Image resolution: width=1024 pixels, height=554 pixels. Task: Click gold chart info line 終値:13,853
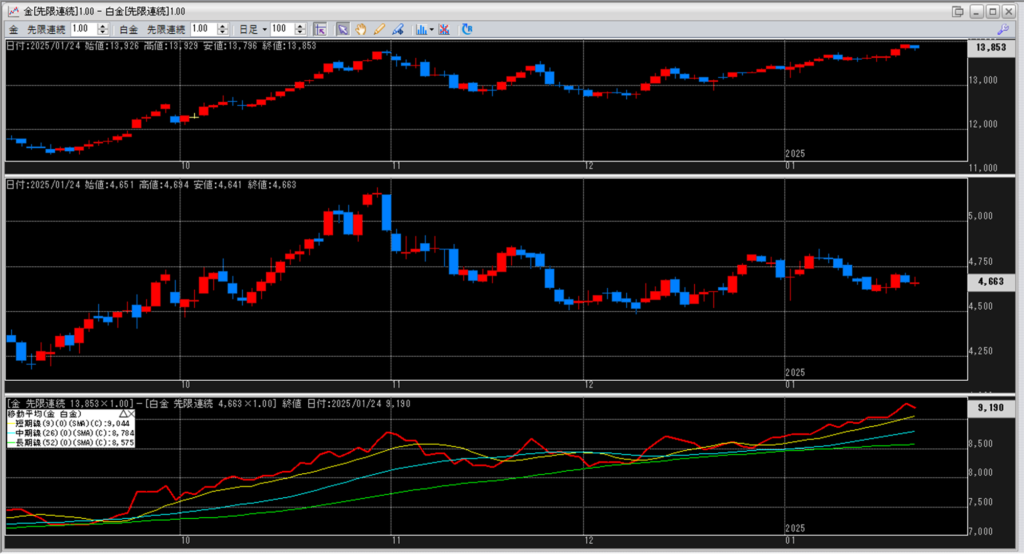click(x=288, y=46)
